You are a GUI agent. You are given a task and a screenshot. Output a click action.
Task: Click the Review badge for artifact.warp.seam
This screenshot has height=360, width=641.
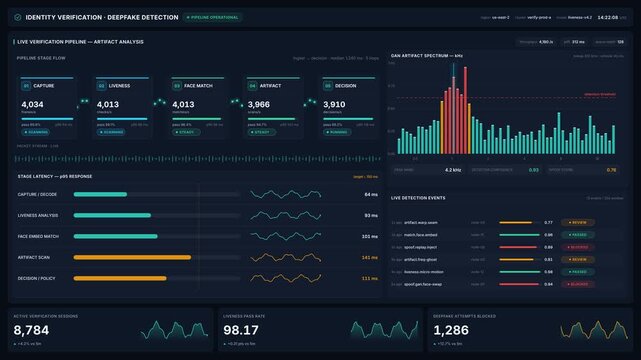[578, 223]
